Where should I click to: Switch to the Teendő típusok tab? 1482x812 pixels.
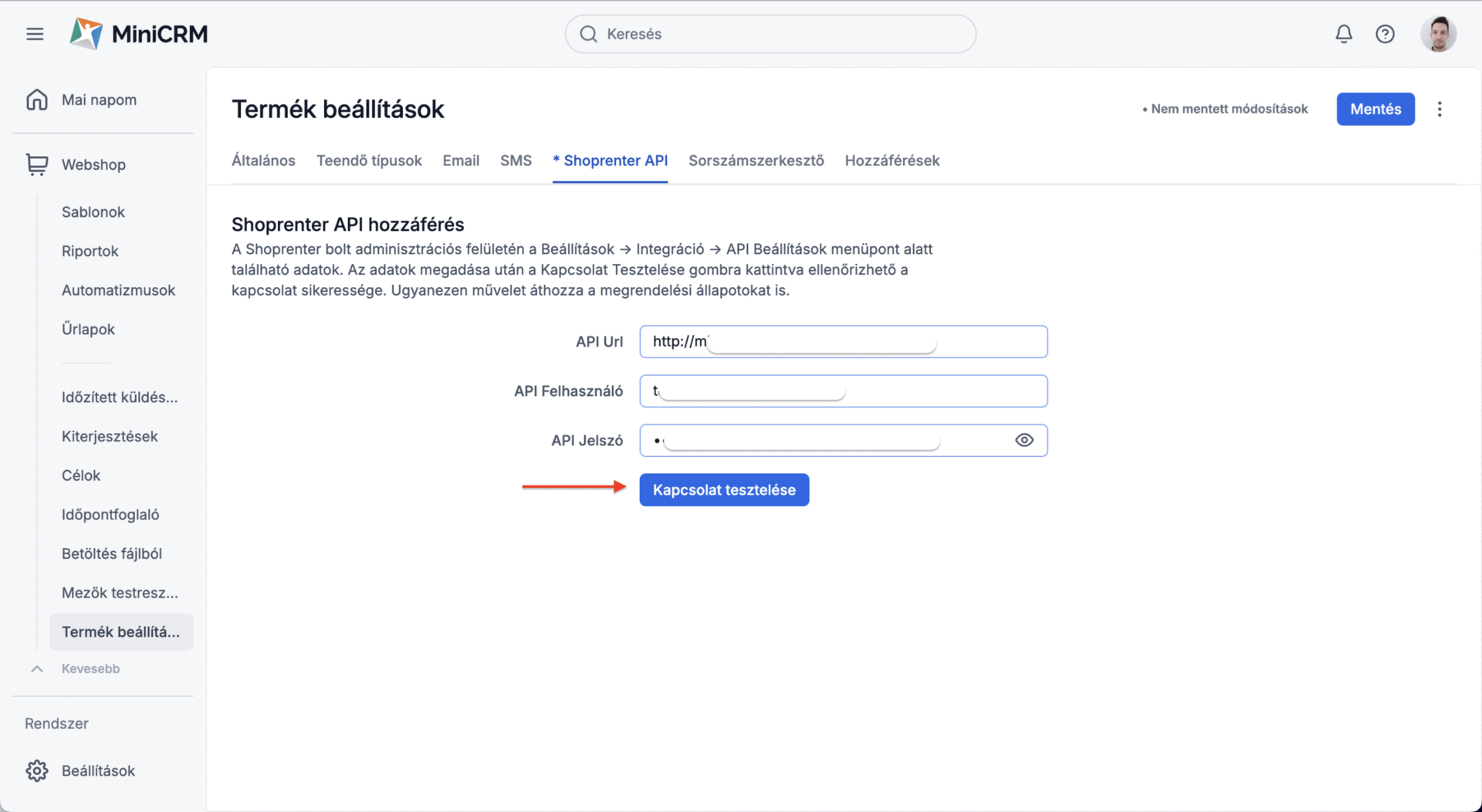tap(369, 161)
